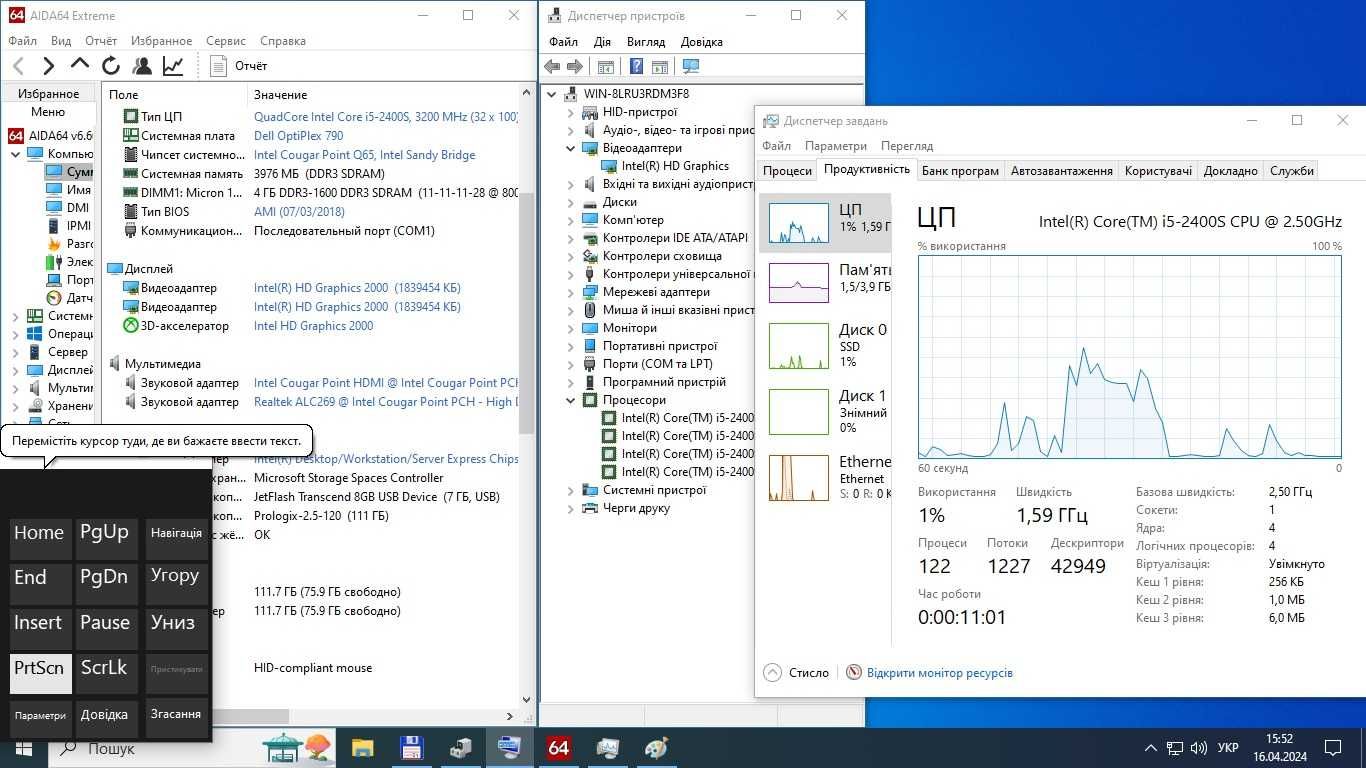1366x768 pixels.
Task: Open Избранное menu in AIDA64
Action: point(161,41)
